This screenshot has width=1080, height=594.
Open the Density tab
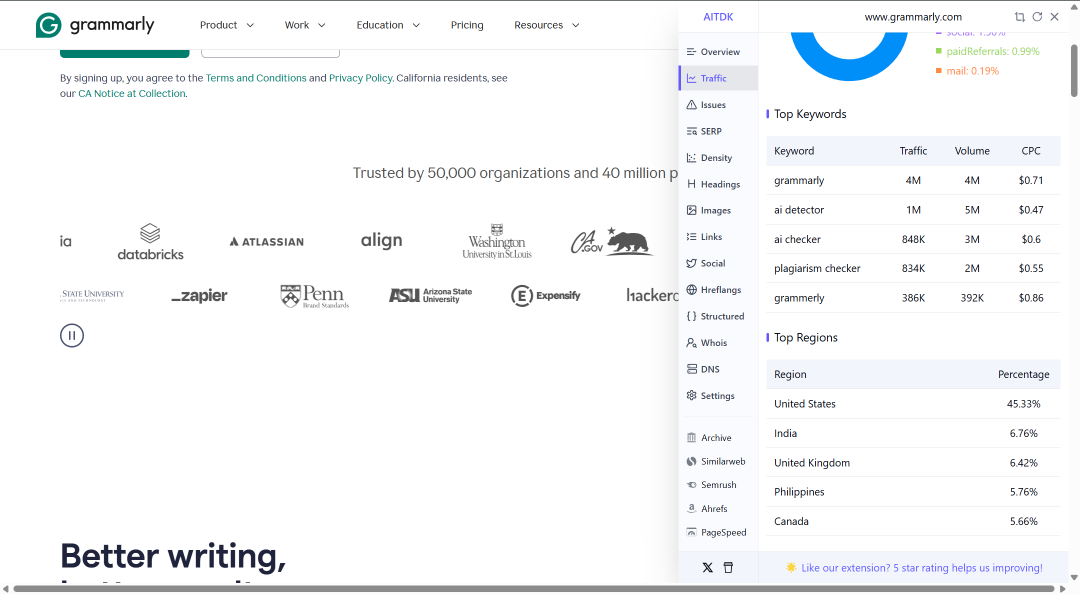pos(718,158)
